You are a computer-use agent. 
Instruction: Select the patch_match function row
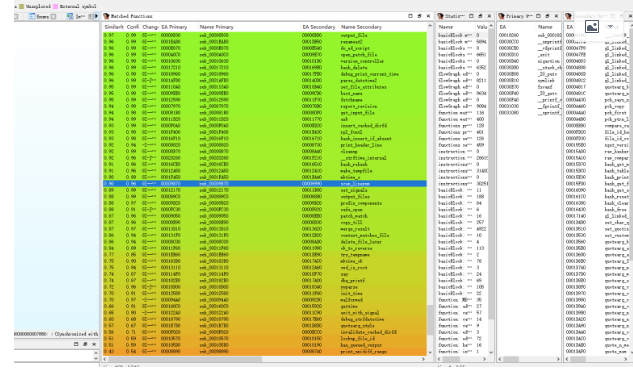[x=264, y=216]
